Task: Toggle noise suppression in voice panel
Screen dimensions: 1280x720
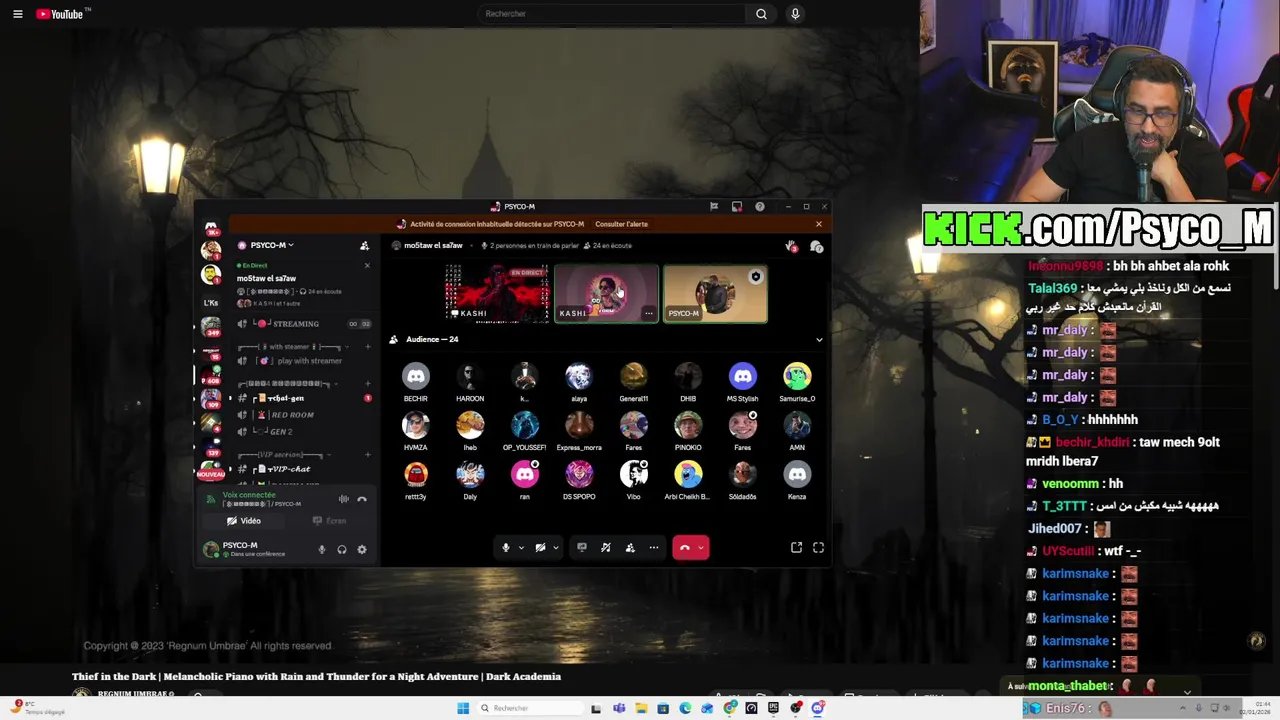Action: [343, 499]
